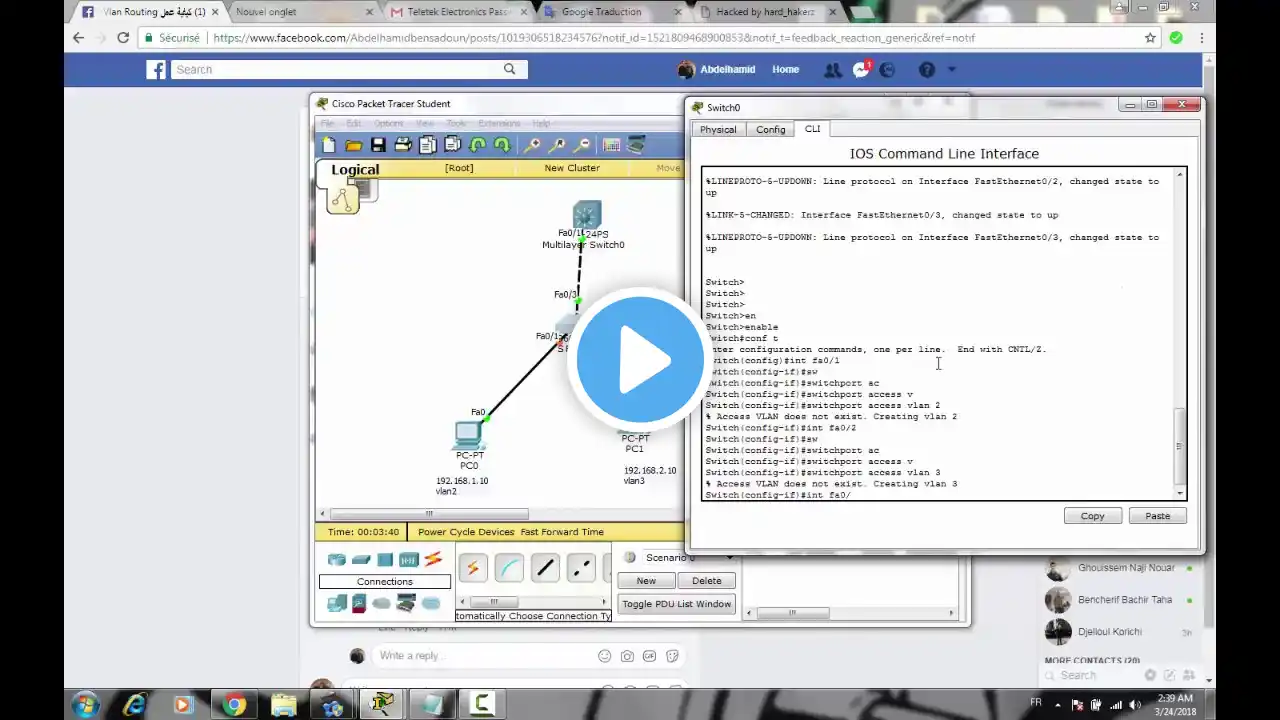1280x720 pixels.
Task: Click the Chrome address bar URL
Action: (x=594, y=38)
